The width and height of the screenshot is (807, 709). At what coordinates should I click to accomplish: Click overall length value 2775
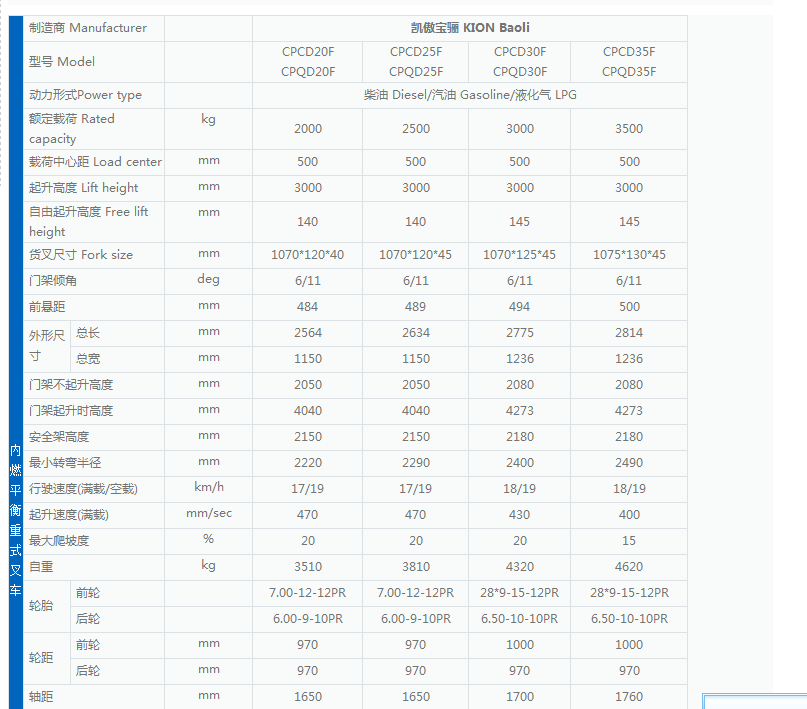pos(520,333)
